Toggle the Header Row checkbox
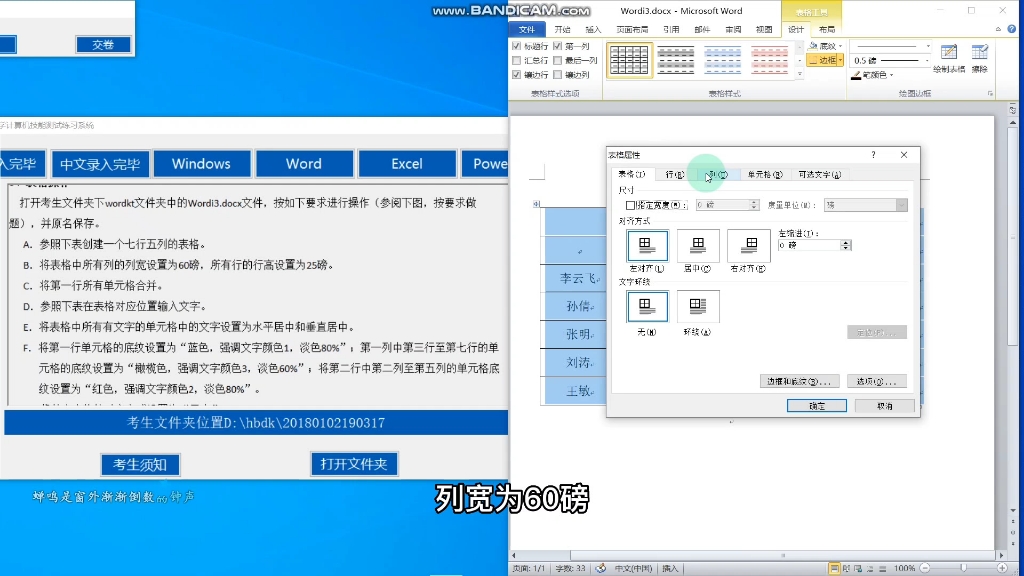1024x576 pixels. [x=515, y=46]
